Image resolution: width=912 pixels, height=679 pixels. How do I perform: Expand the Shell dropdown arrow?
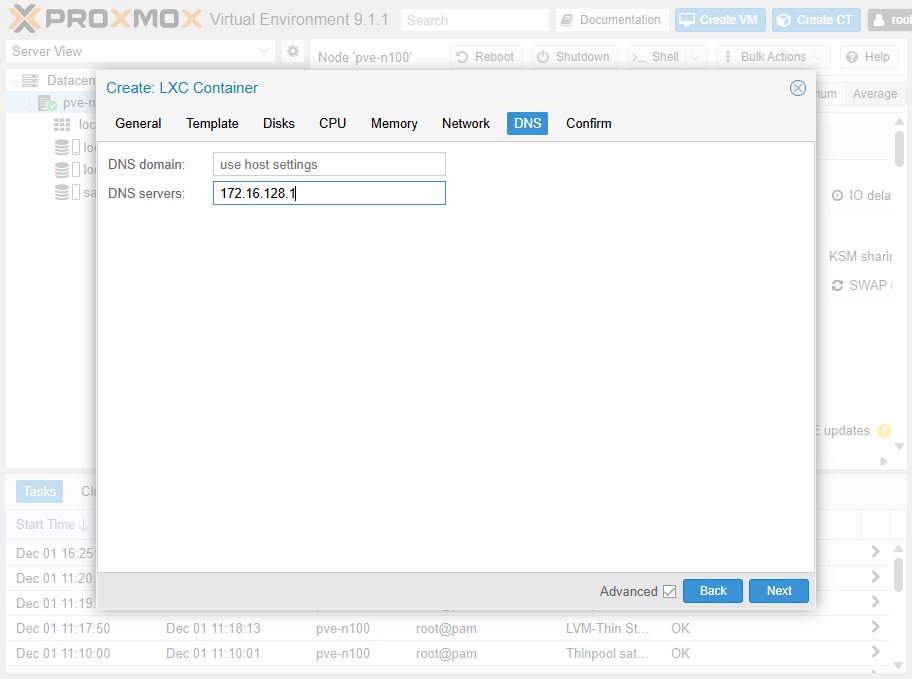[x=696, y=57]
